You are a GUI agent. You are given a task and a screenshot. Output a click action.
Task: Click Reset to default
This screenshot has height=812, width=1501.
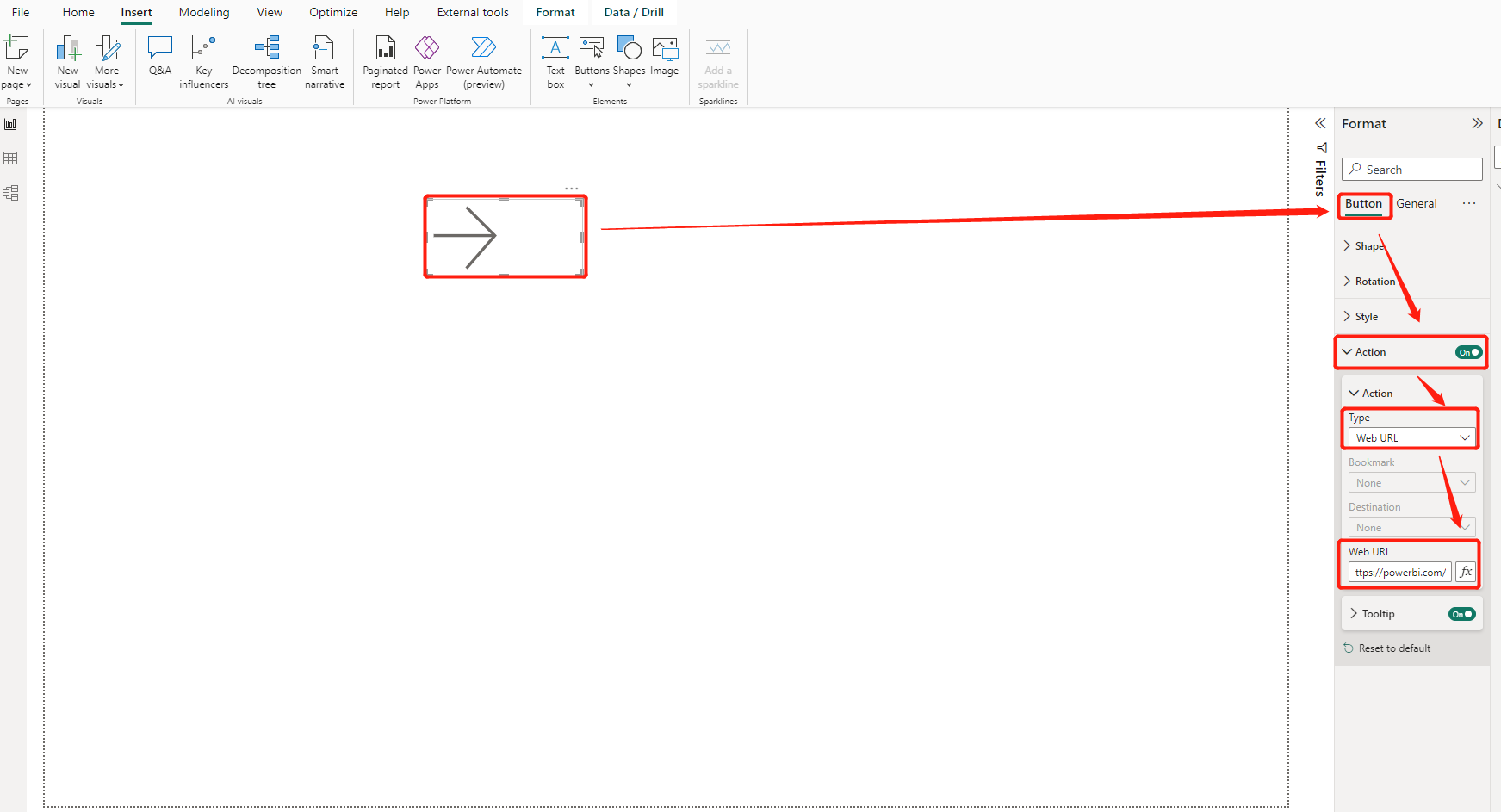[1387, 648]
